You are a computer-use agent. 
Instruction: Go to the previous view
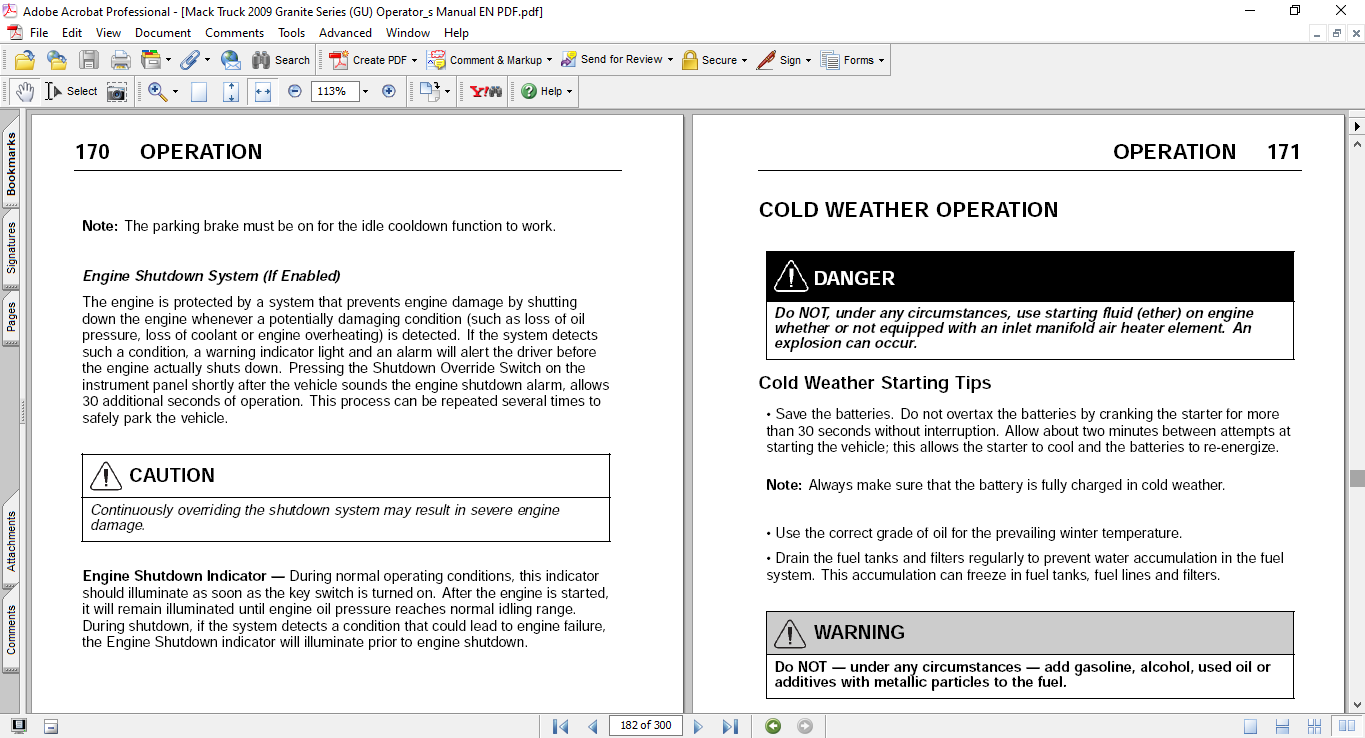point(773,726)
